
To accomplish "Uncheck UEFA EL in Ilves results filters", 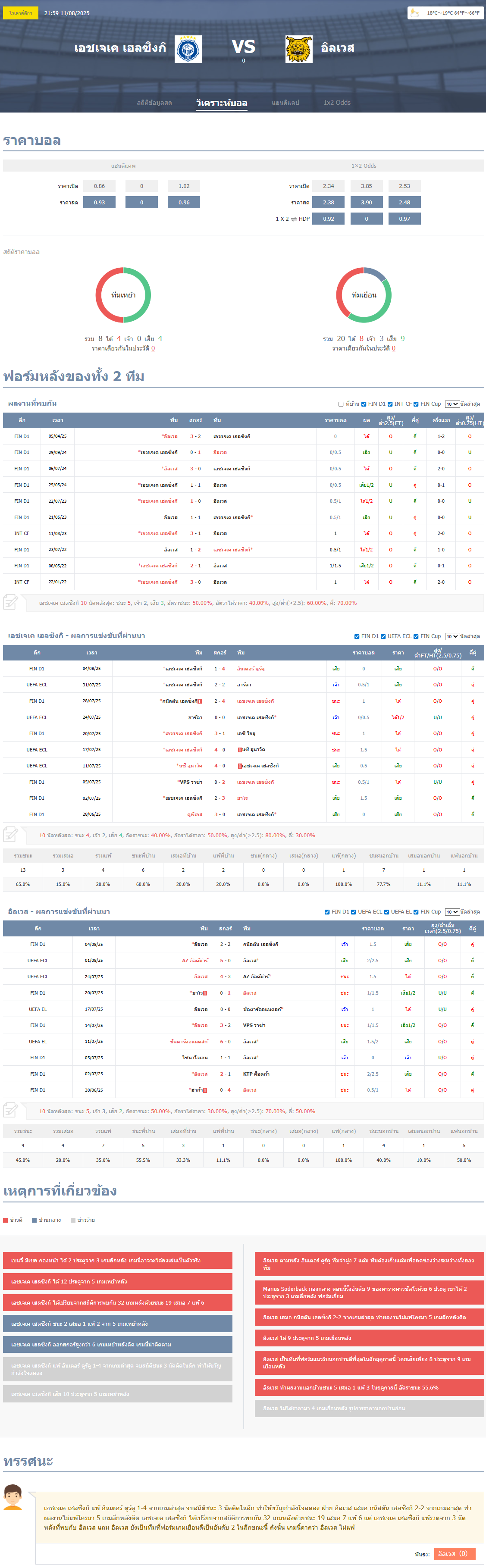I will point(386,912).
